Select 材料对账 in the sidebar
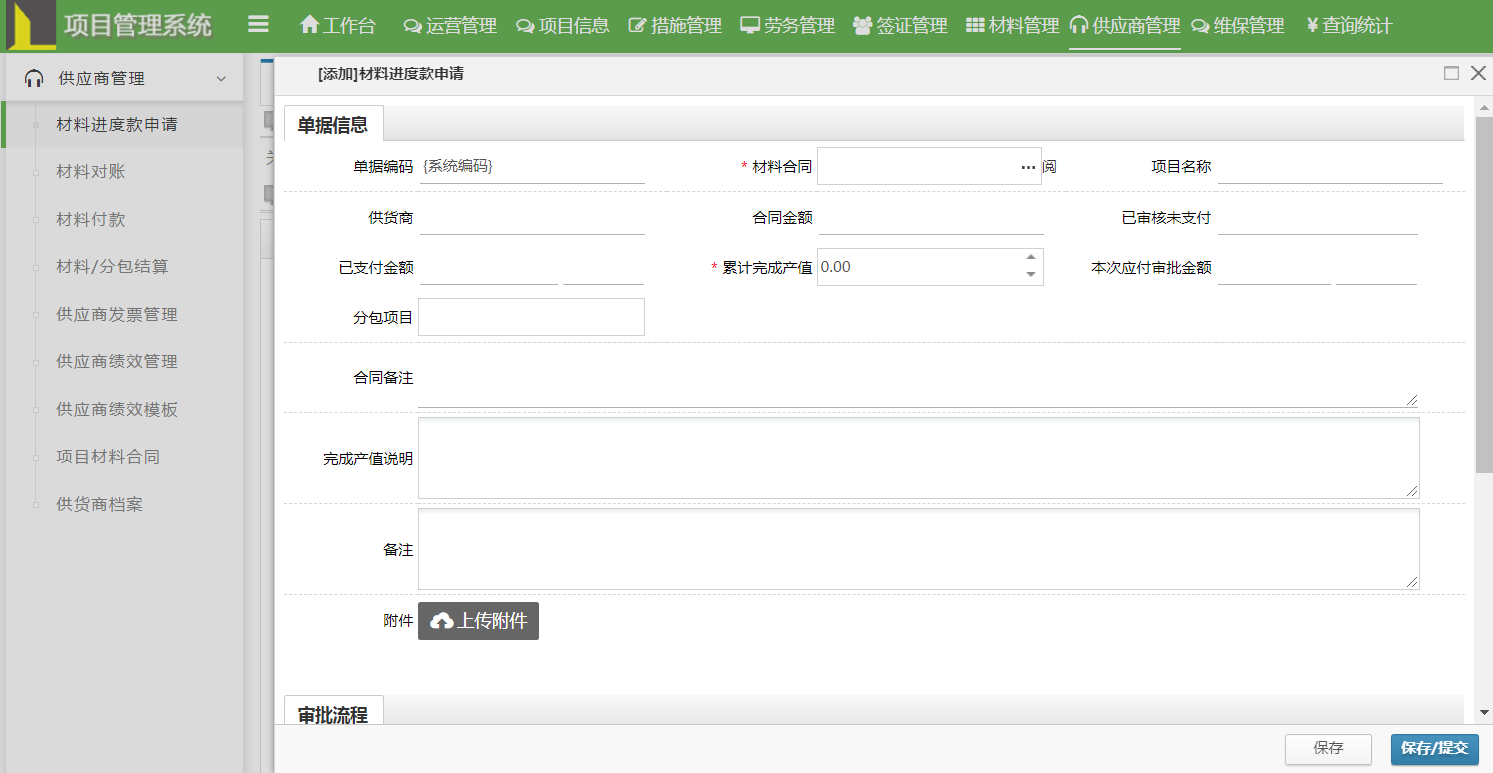1493x773 pixels. click(x=91, y=172)
